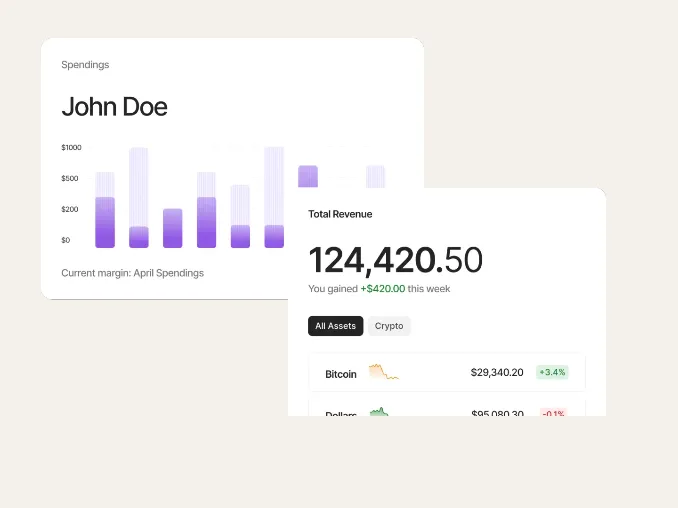Click the $0 axis label
The height and width of the screenshot is (508, 678).
point(65,240)
